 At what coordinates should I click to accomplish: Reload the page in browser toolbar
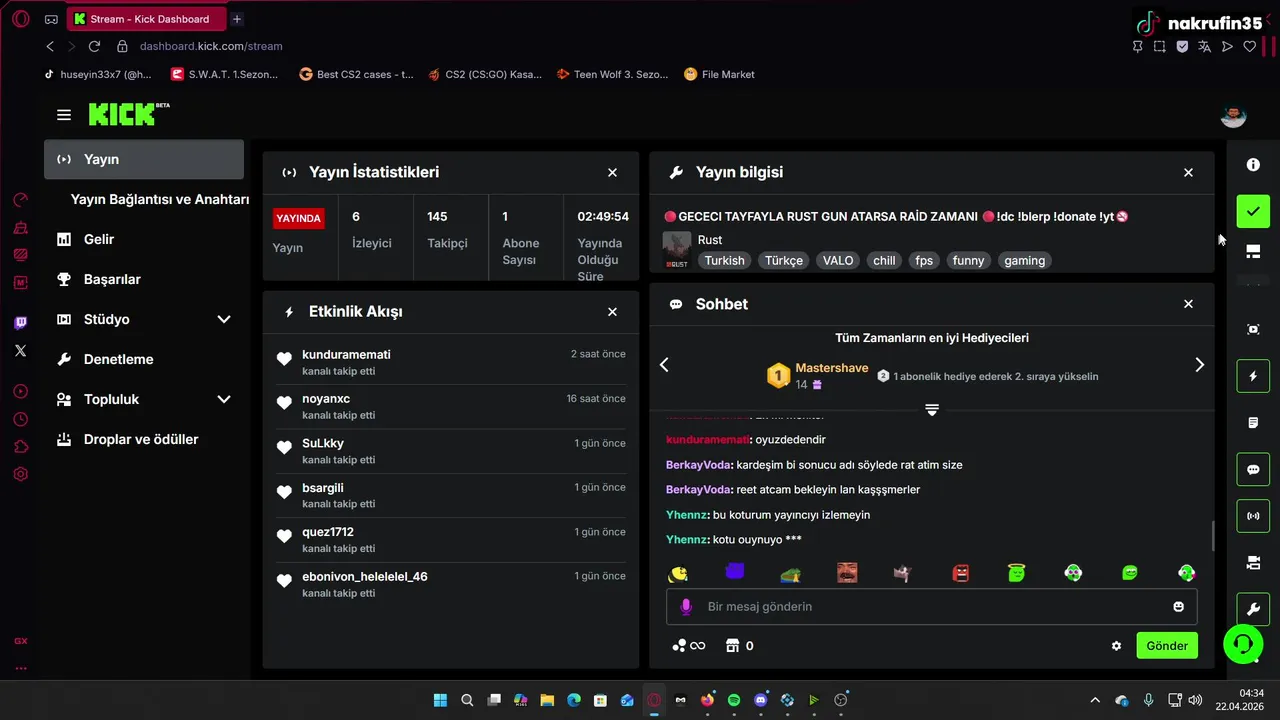(x=94, y=46)
